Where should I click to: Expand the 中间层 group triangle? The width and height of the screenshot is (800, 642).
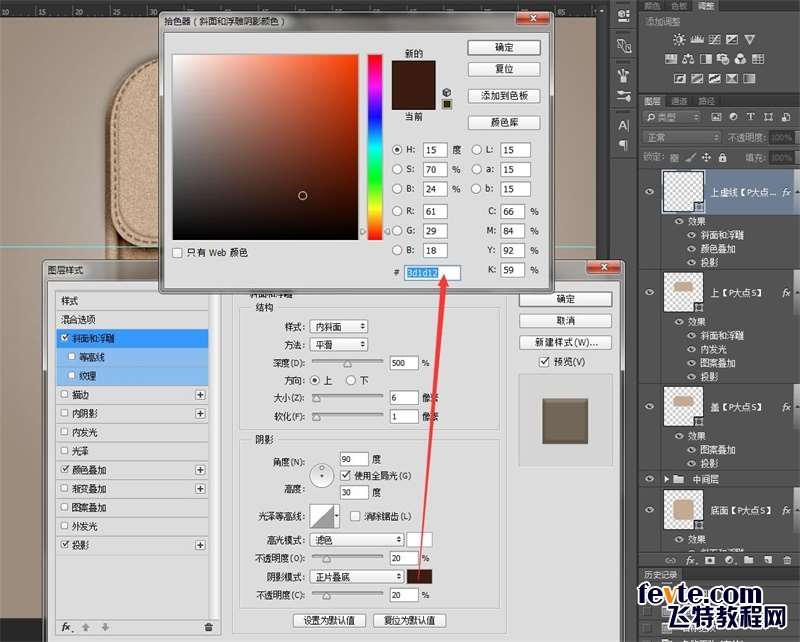(x=666, y=479)
